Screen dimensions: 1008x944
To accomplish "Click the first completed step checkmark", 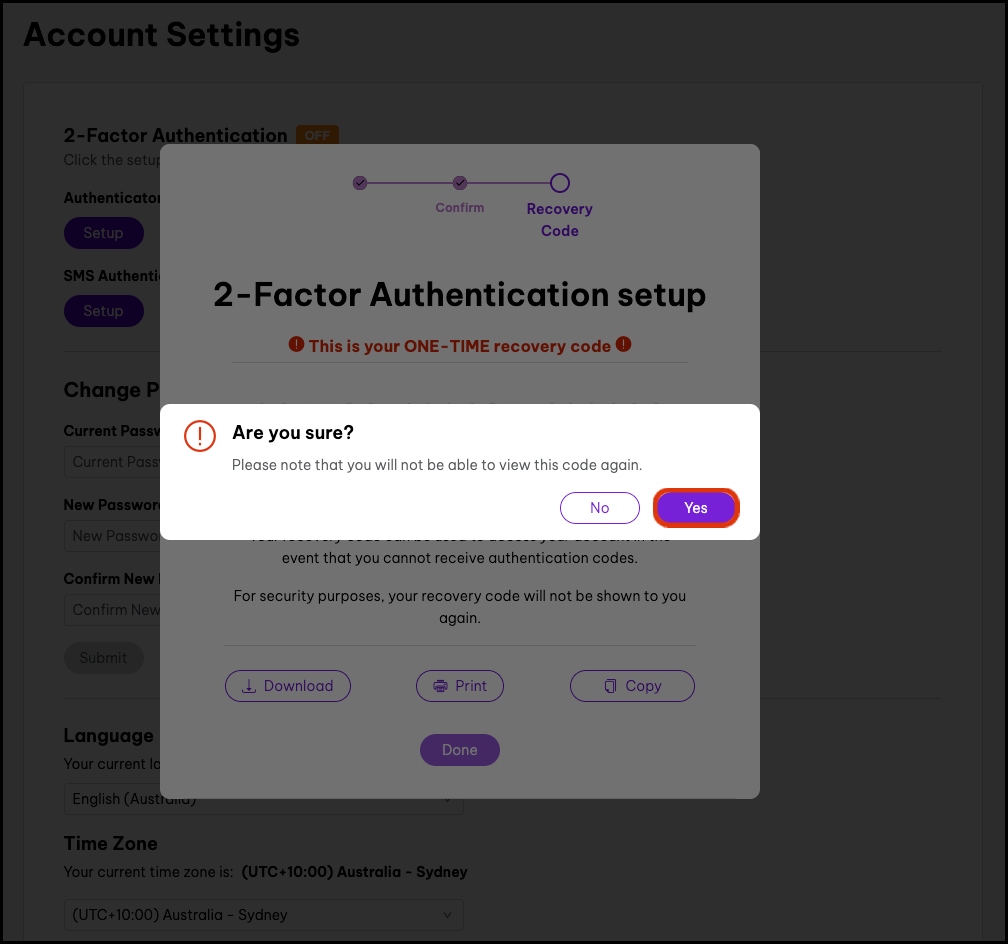I will [x=360, y=183].
